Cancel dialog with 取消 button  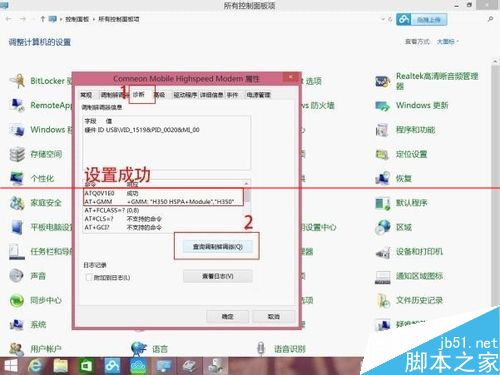coord(274,316)
